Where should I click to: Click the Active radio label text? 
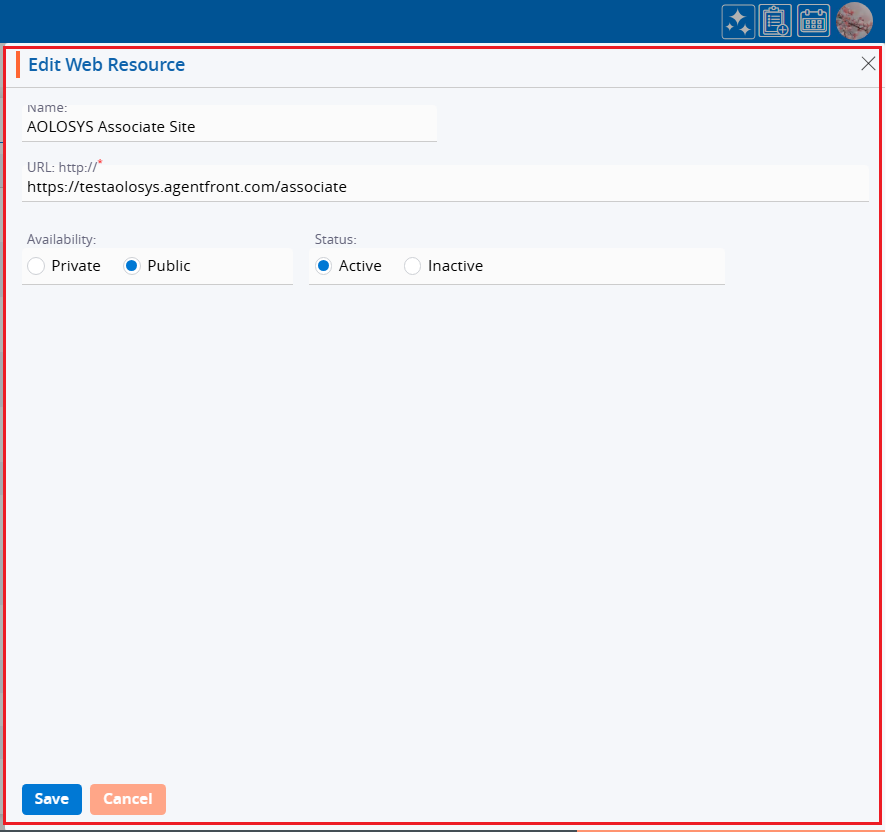coord(360,266)
